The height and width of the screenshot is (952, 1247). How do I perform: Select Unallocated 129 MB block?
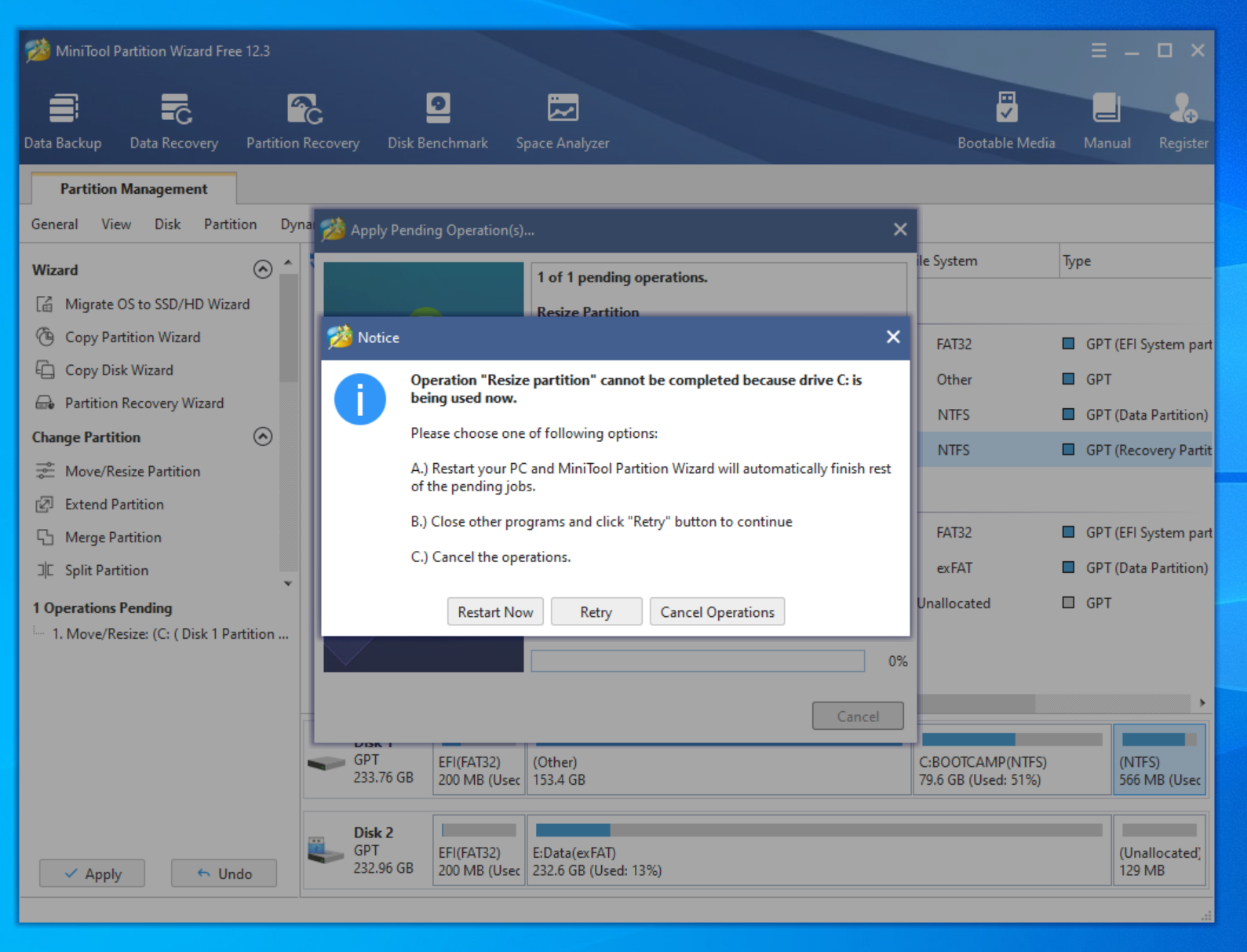tap(1159, 851)
